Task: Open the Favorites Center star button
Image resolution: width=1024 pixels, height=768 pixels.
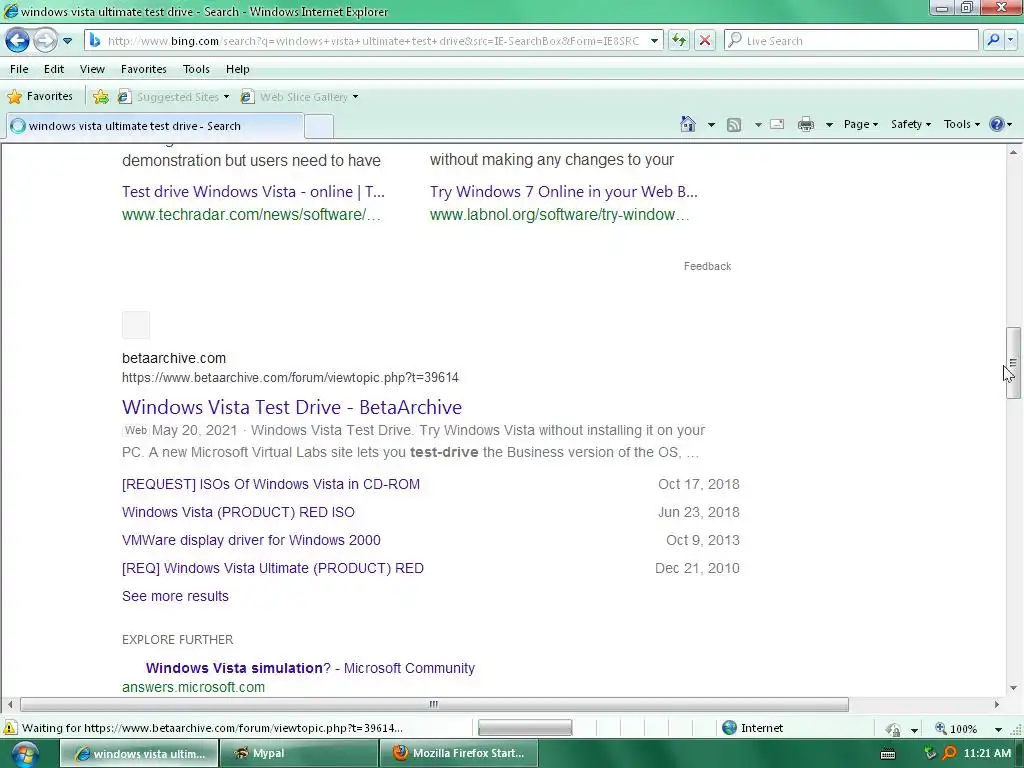Action: (x=40, y=97)
